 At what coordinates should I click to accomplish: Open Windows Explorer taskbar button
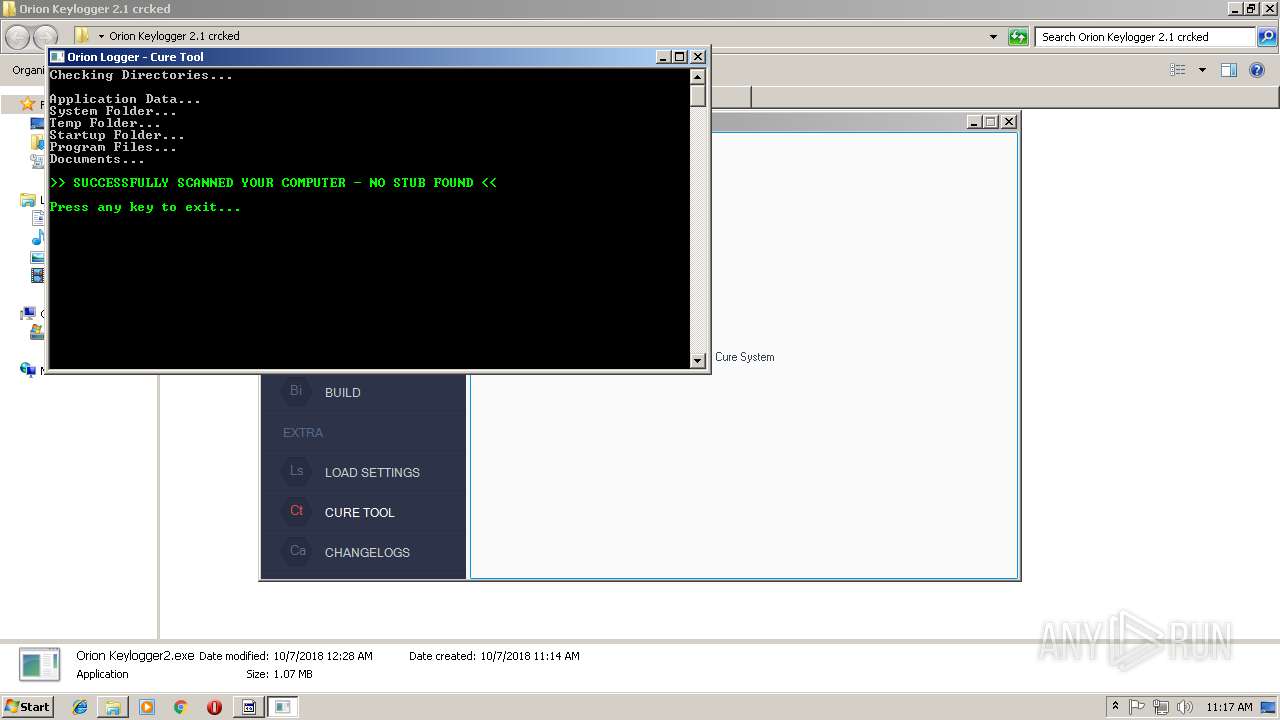click(113, 707)
